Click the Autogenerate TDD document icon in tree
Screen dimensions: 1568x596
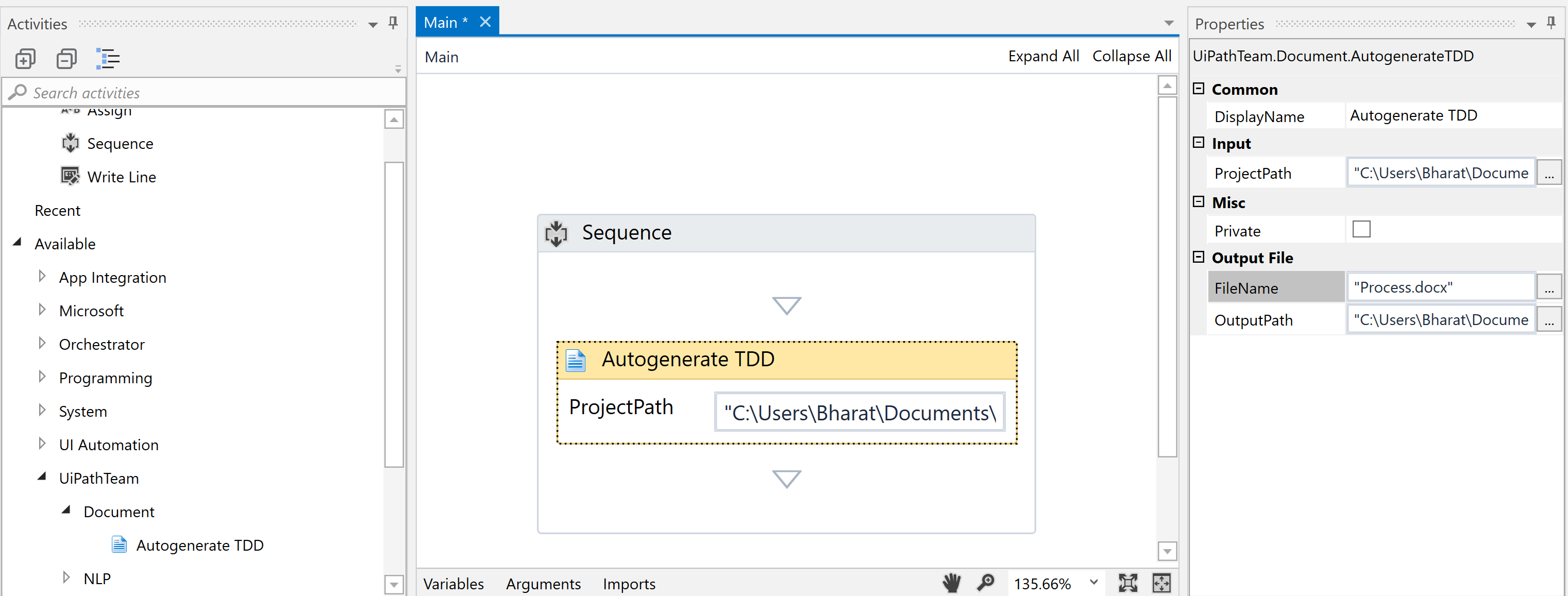coord(120,544)
